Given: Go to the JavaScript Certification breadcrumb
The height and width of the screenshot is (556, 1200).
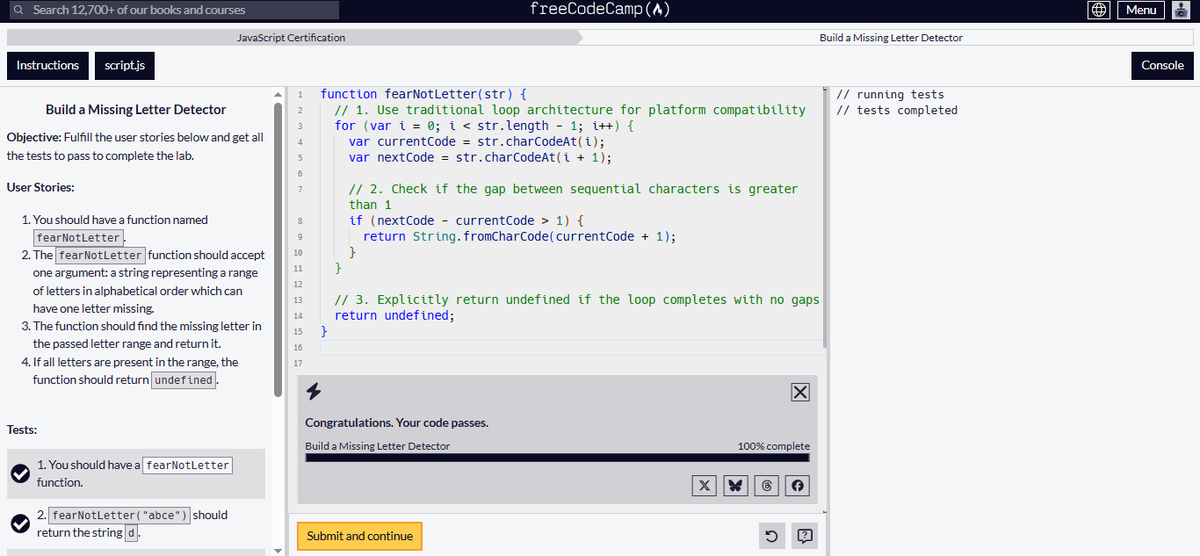Looking at the screenshot, I should coord(291,37).
